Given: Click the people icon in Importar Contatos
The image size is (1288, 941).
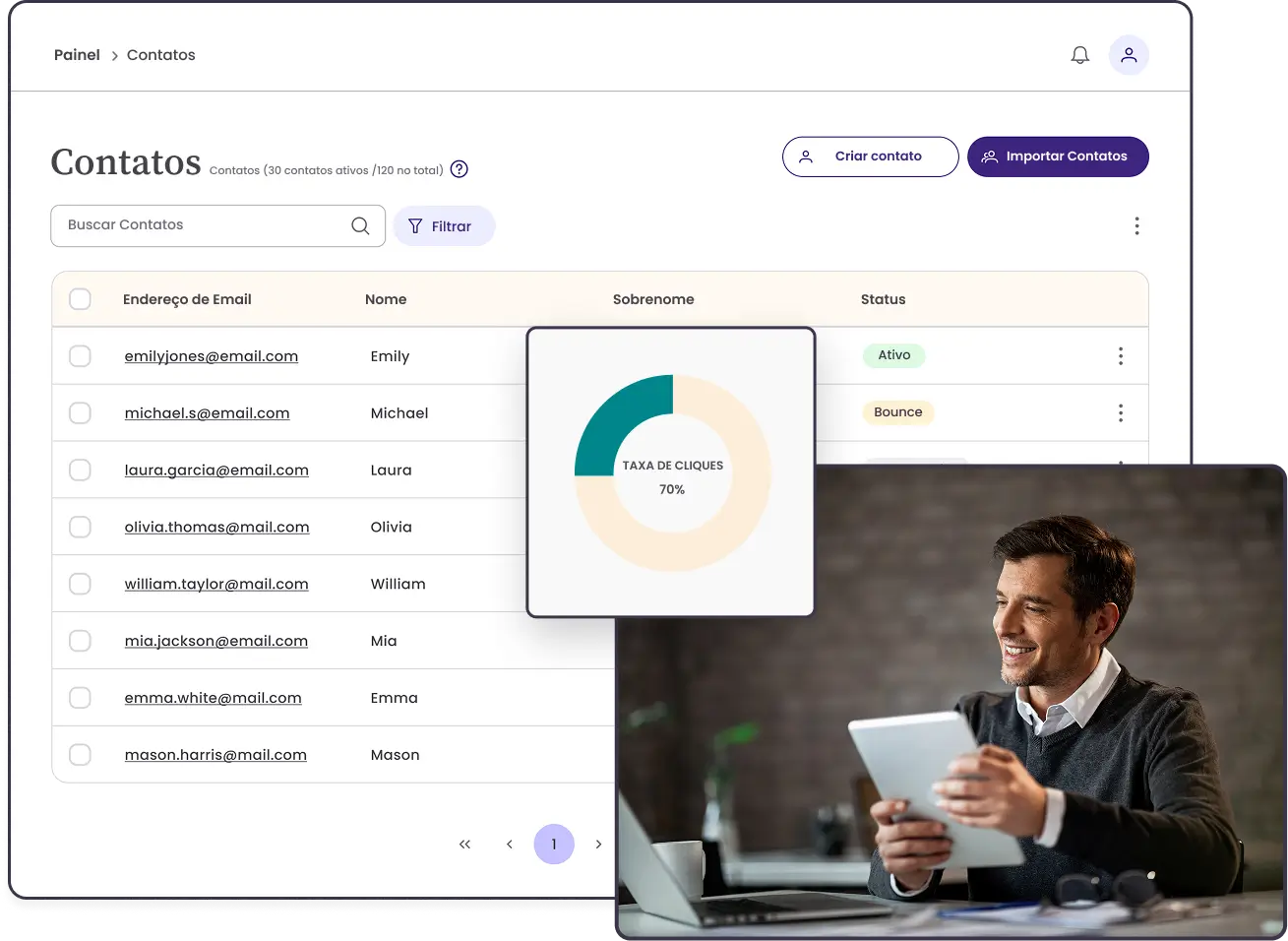Looking at the screenshot, I should click(x=988, y=156).
